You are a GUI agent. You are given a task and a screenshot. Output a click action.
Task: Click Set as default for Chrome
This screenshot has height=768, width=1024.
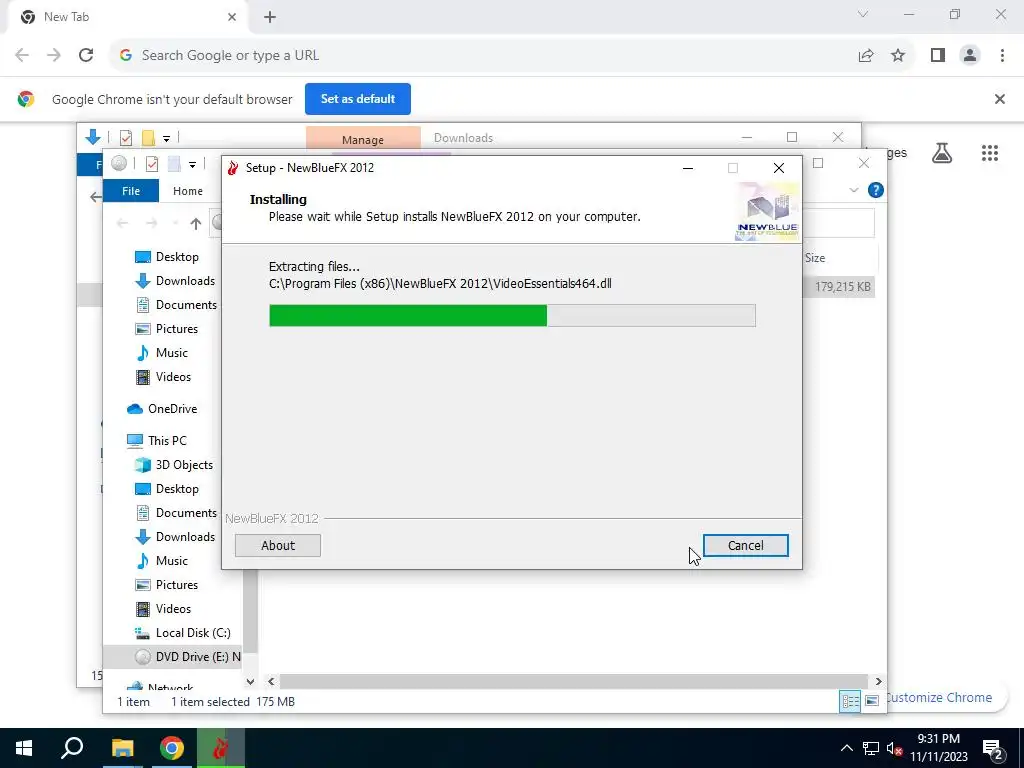tap(358, 99)
